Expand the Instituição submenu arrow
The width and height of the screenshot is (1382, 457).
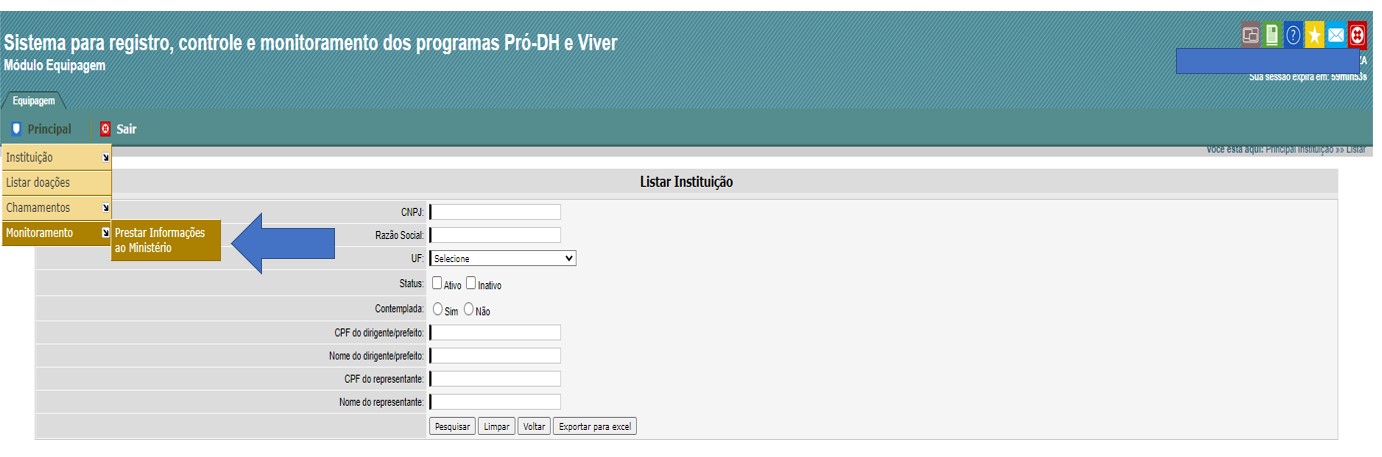105,158
